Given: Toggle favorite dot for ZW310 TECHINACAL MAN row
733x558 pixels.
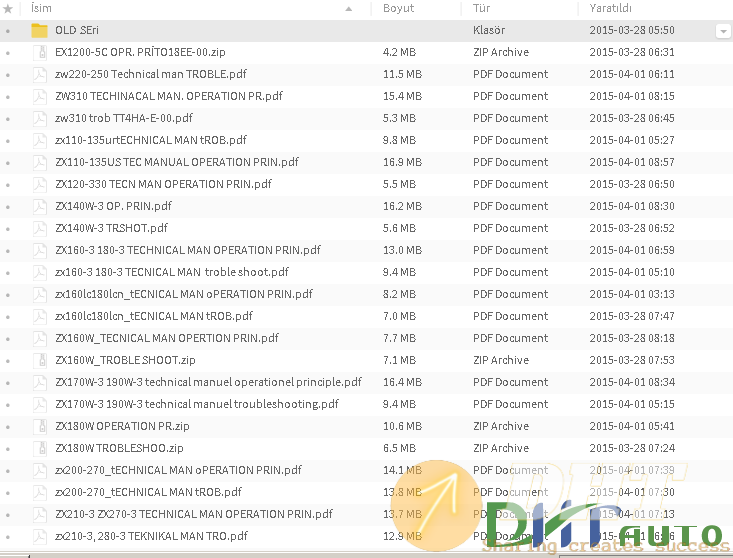Looking at the screenshot, I should pyautogui.click(x=8, y=97).
